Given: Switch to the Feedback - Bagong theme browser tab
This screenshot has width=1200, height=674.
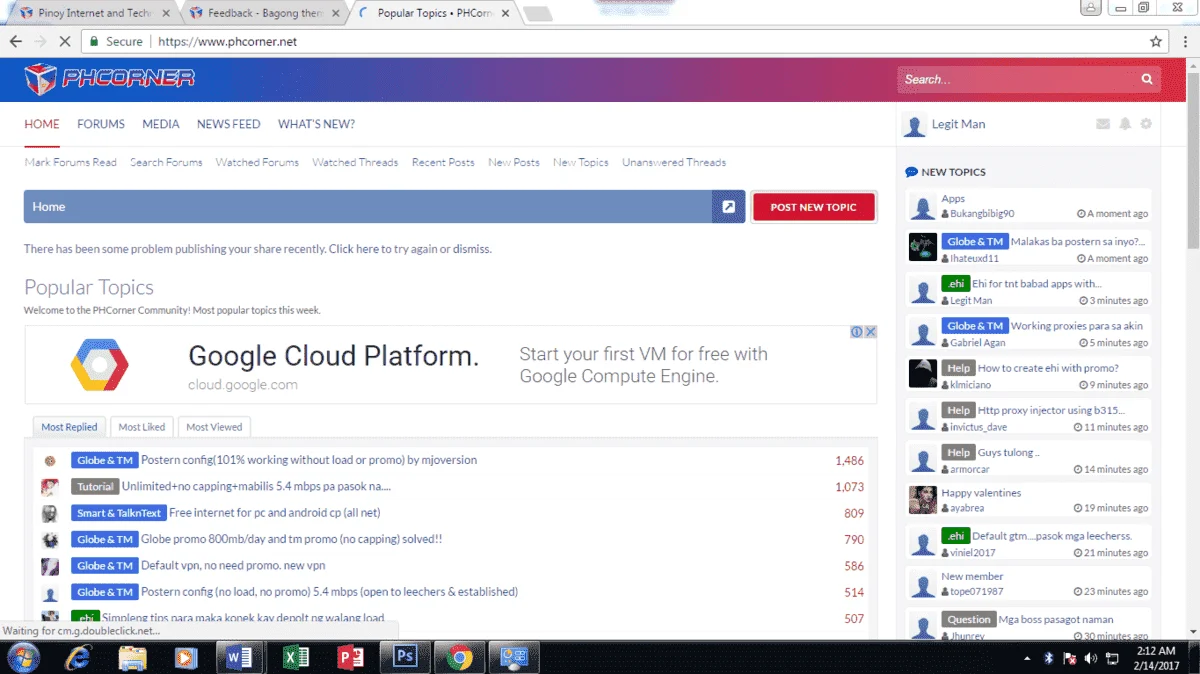Looking at the screenshot, I should (265, 13).
